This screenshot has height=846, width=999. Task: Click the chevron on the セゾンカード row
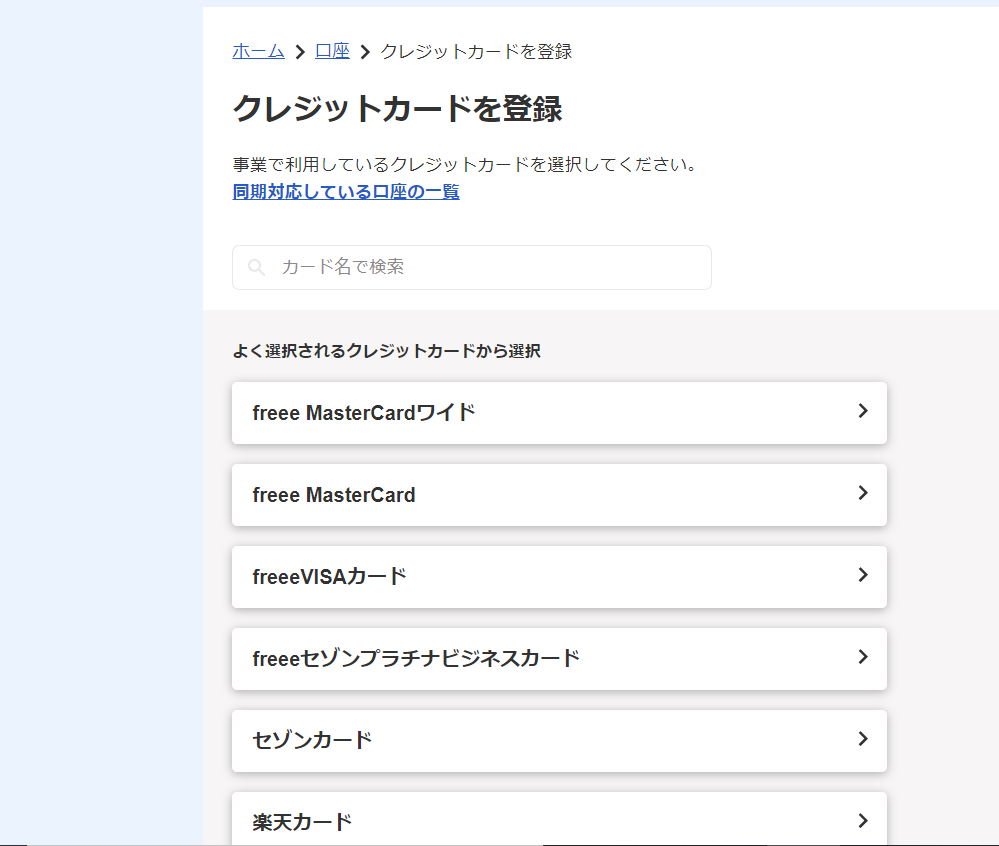[x=863, y=739]
